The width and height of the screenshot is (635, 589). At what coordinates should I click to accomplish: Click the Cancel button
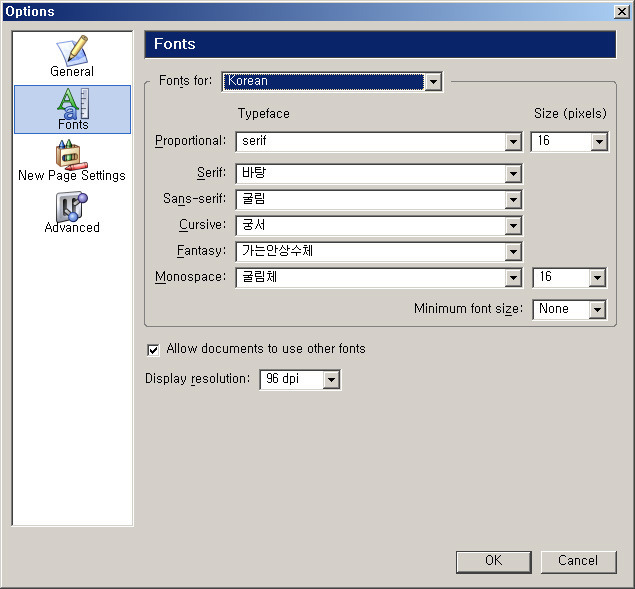pos(578,561)
